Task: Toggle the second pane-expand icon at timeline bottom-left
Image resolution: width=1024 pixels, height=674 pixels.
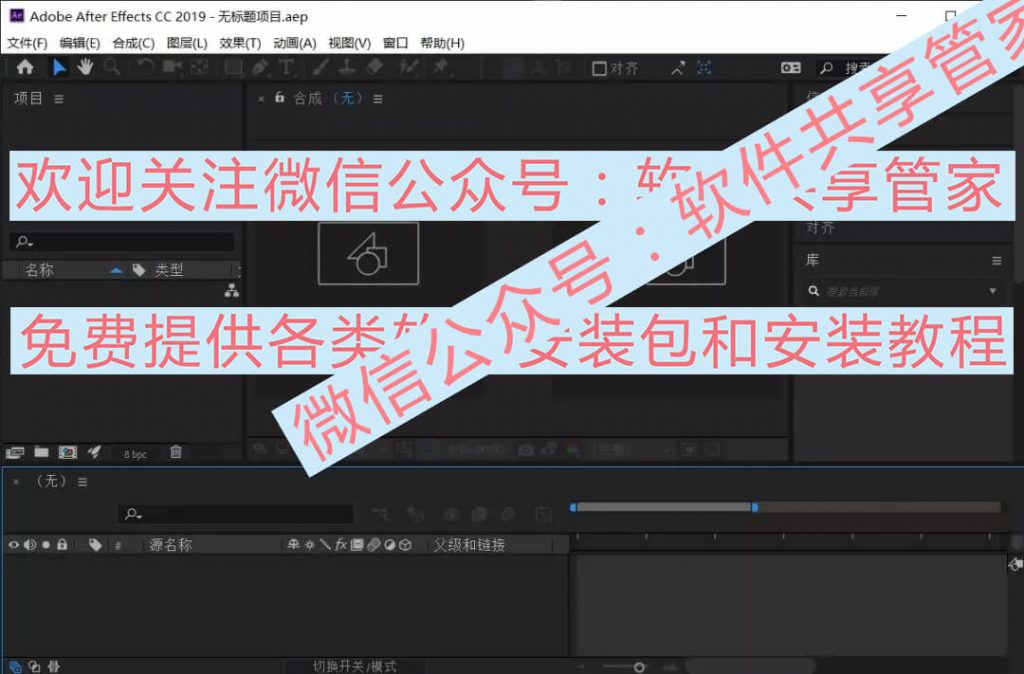Action: (35, 666)
